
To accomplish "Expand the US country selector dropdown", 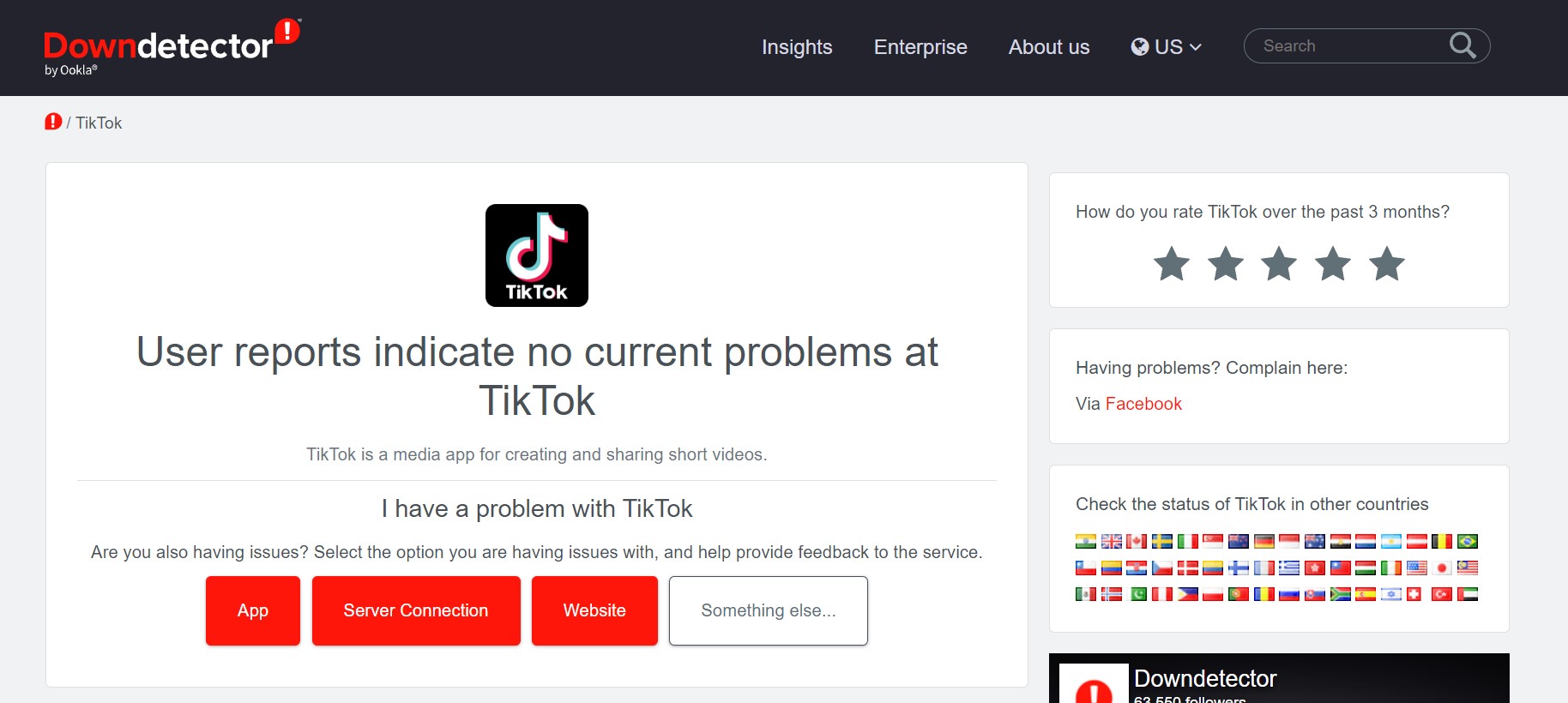I will [x=1167, y=47].
